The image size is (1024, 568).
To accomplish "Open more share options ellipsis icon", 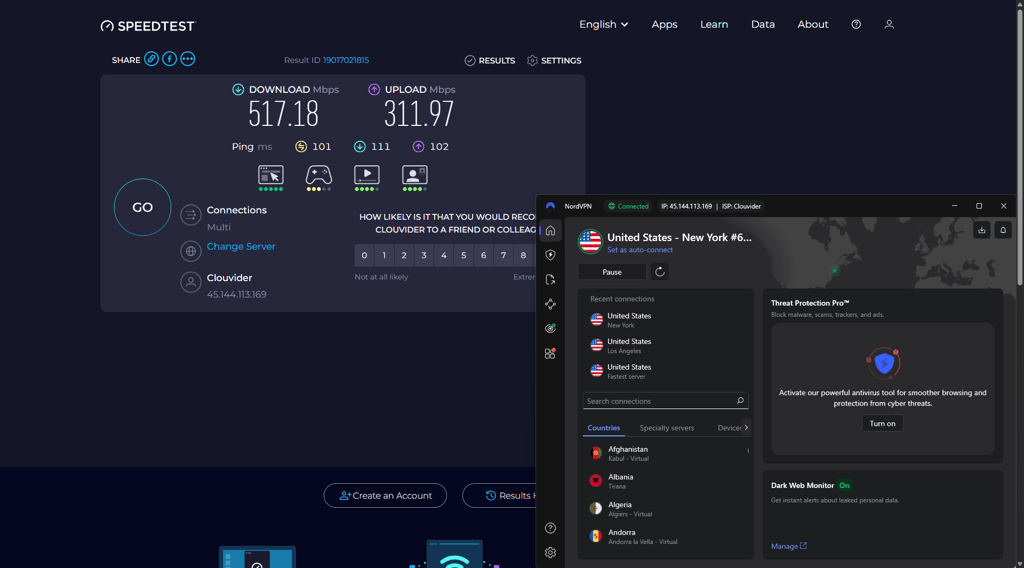I will point(187,59).
